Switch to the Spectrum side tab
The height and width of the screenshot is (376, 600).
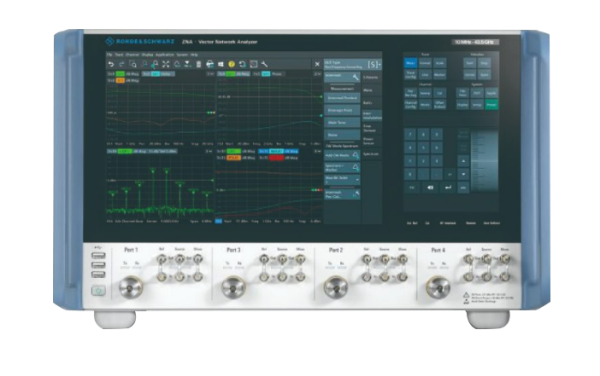[371, 154]
